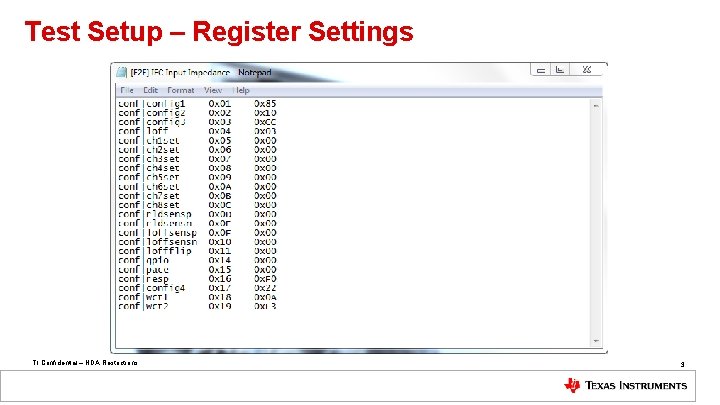
Task: Click value 0x10 in config2 row
Action: [265, 113]
